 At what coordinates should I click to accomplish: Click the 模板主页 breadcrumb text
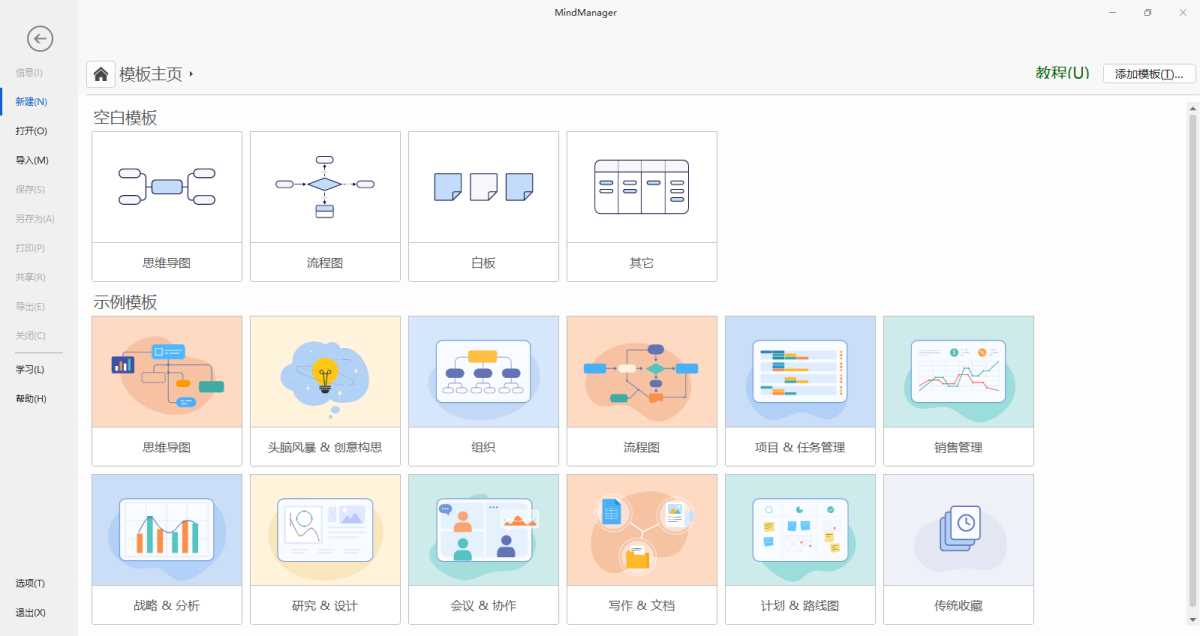(151, 74)
